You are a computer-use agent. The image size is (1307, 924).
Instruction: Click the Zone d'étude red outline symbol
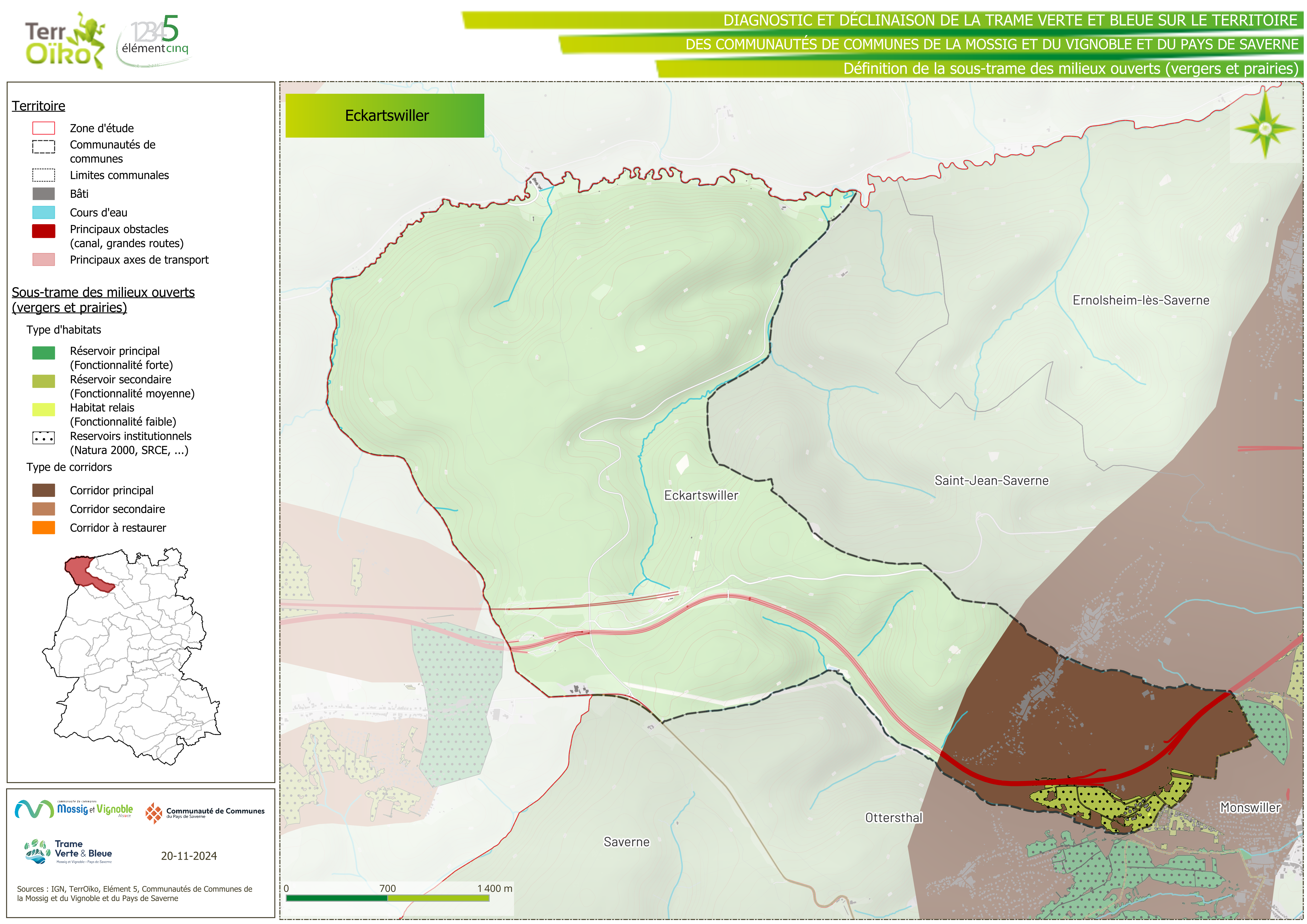coord(44,128)
